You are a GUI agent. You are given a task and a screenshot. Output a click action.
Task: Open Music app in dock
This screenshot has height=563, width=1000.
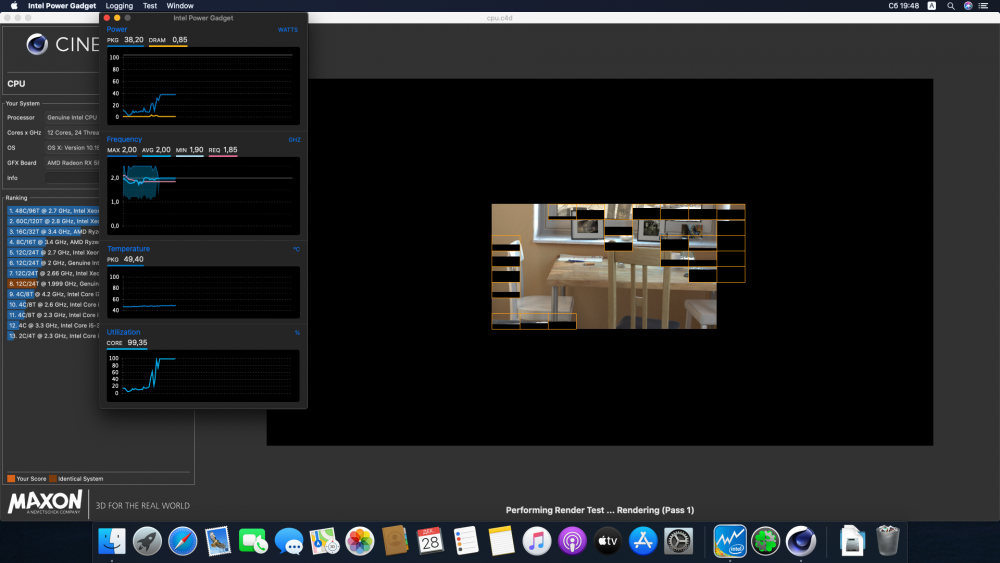click(x=536, y=541)
